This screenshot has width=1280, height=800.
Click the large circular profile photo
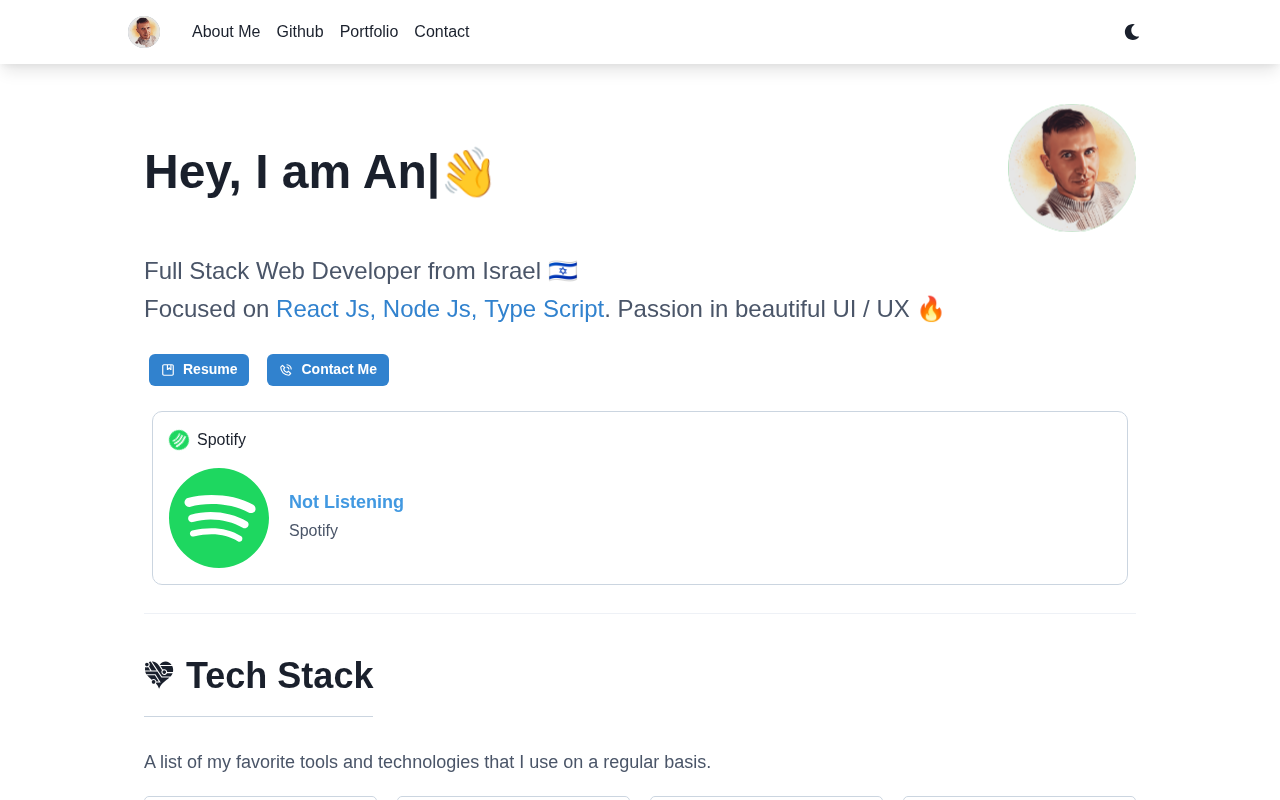(1072, 168)
